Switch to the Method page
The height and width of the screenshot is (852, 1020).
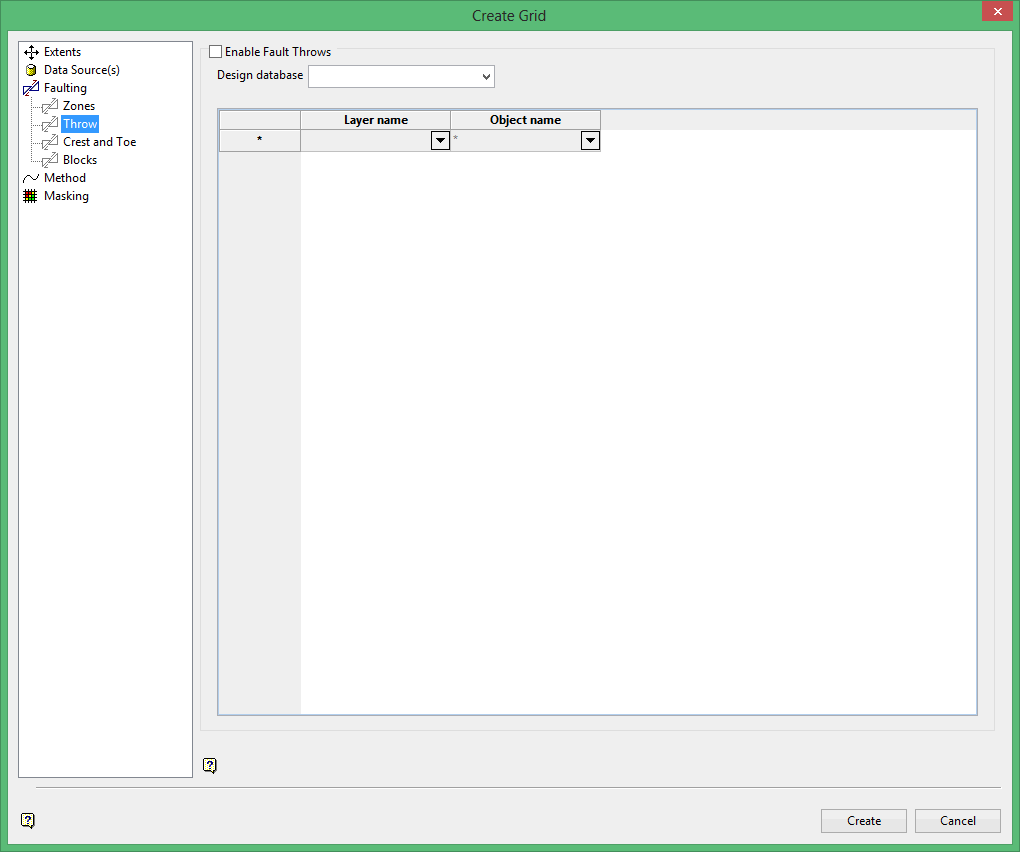[x=65, y=178]
